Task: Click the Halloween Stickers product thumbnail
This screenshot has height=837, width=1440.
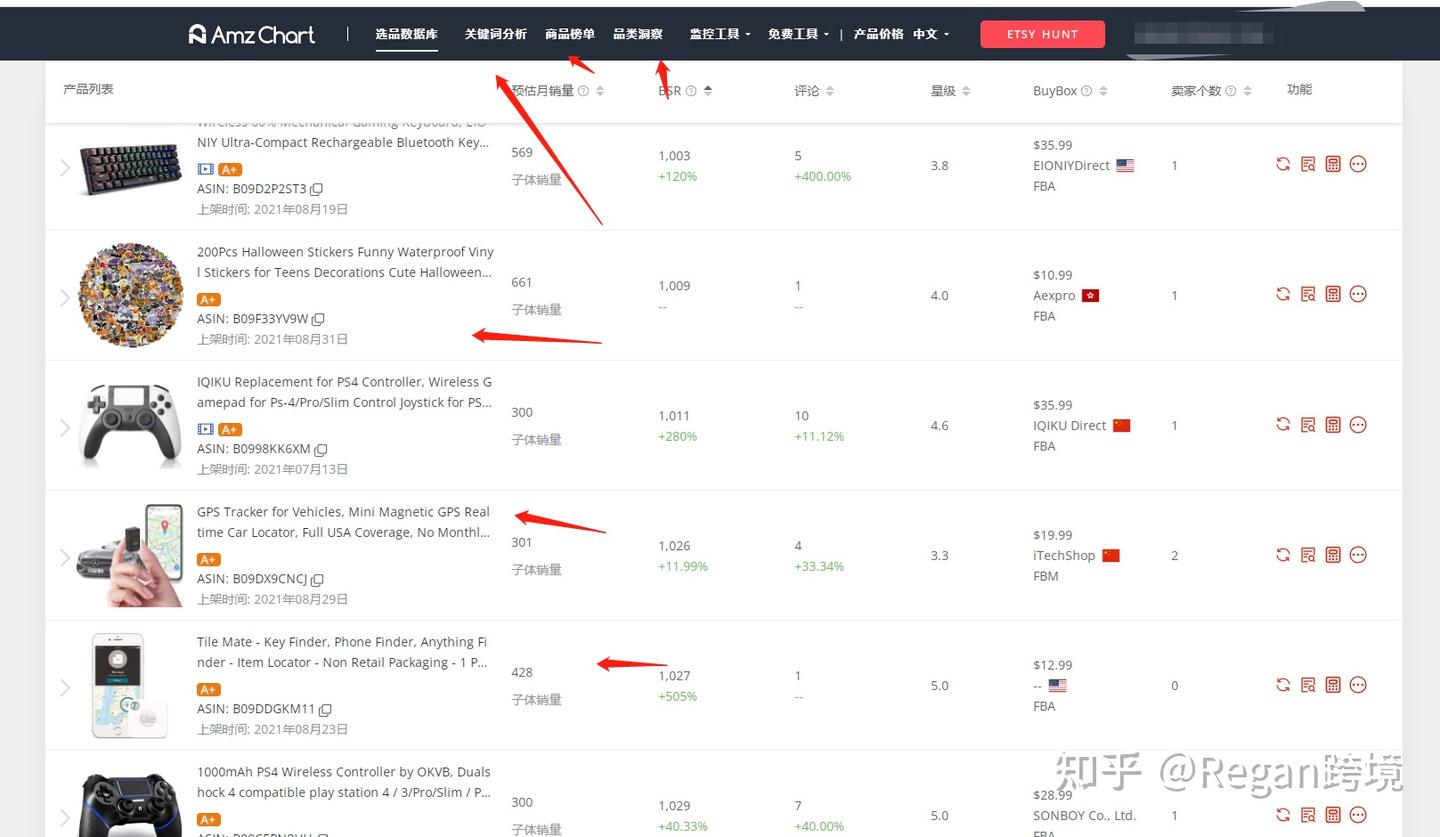Action: (x=131, y=296)
